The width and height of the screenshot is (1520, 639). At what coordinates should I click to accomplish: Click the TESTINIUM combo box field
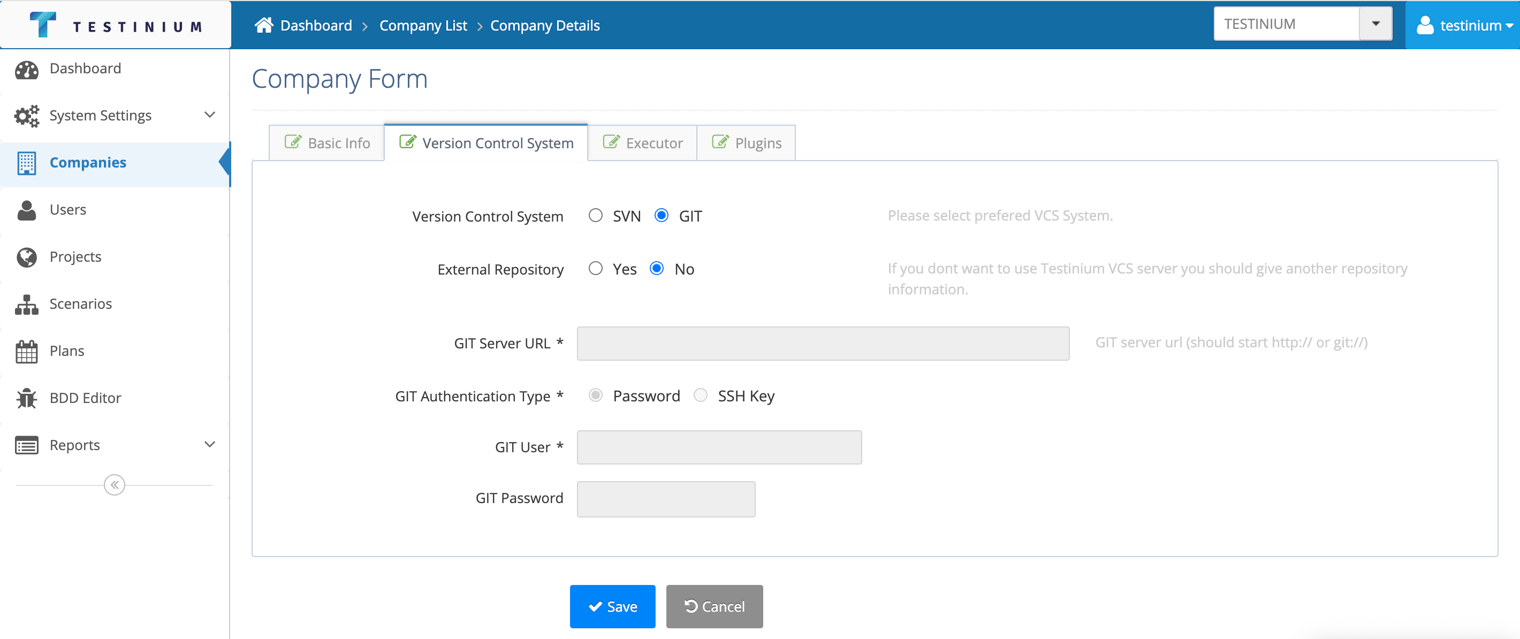click(1287, 24)
